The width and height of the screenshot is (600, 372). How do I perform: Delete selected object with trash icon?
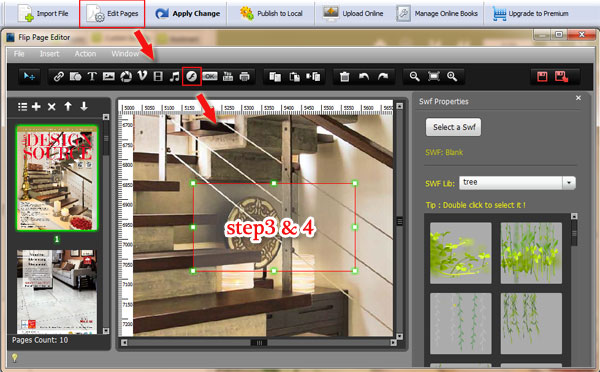tap(344, 77)
